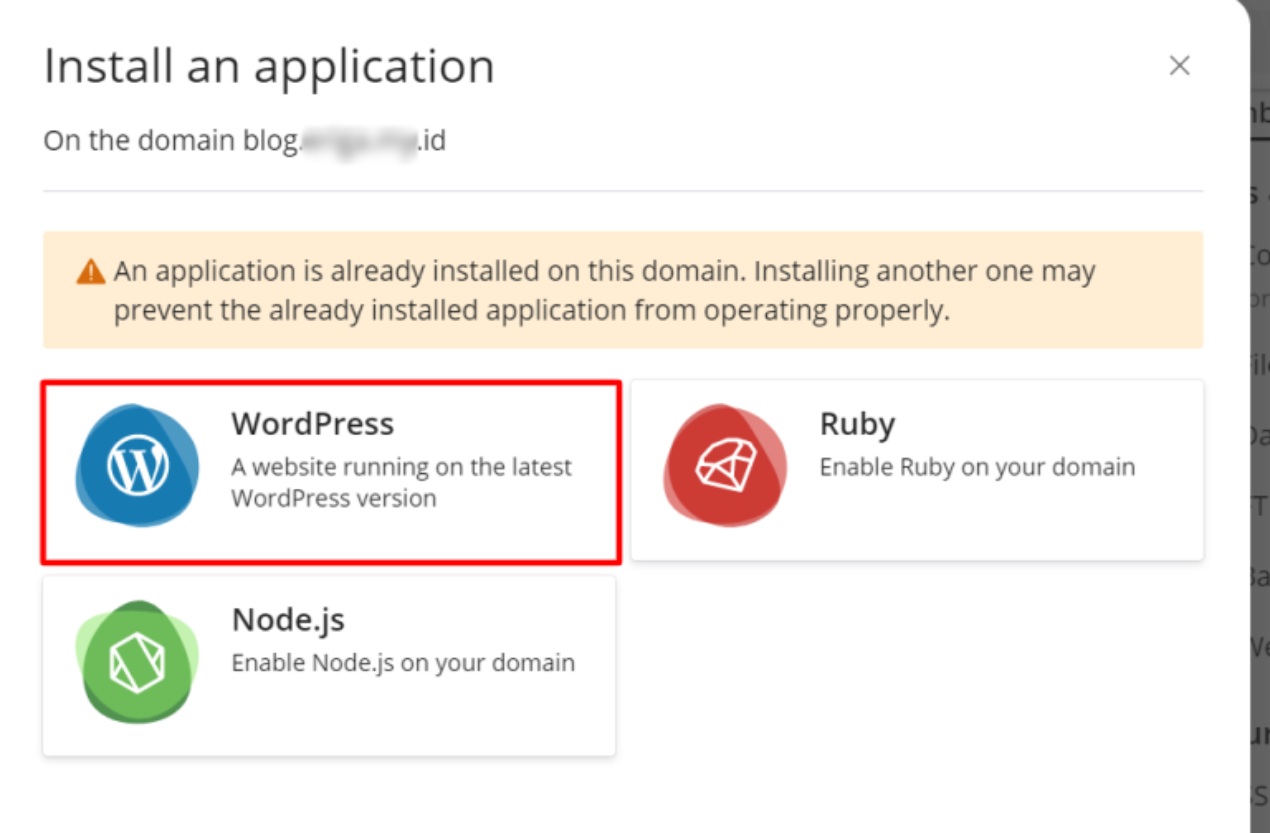Choose the Ruby application title
The image size is (1270, 833).
(x=857, y=423)
